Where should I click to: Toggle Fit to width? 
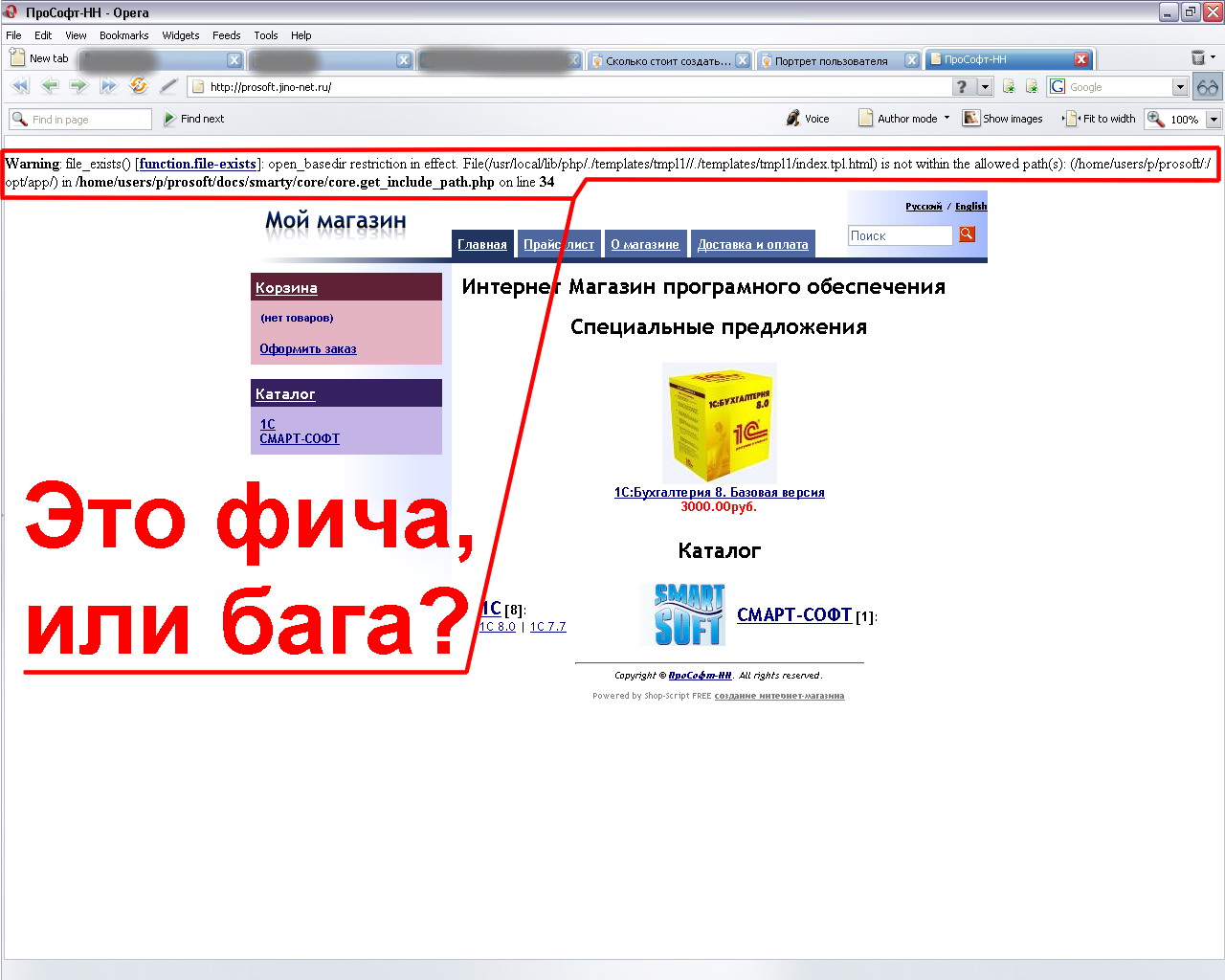pyautogui.click(x=1101, y=119)
